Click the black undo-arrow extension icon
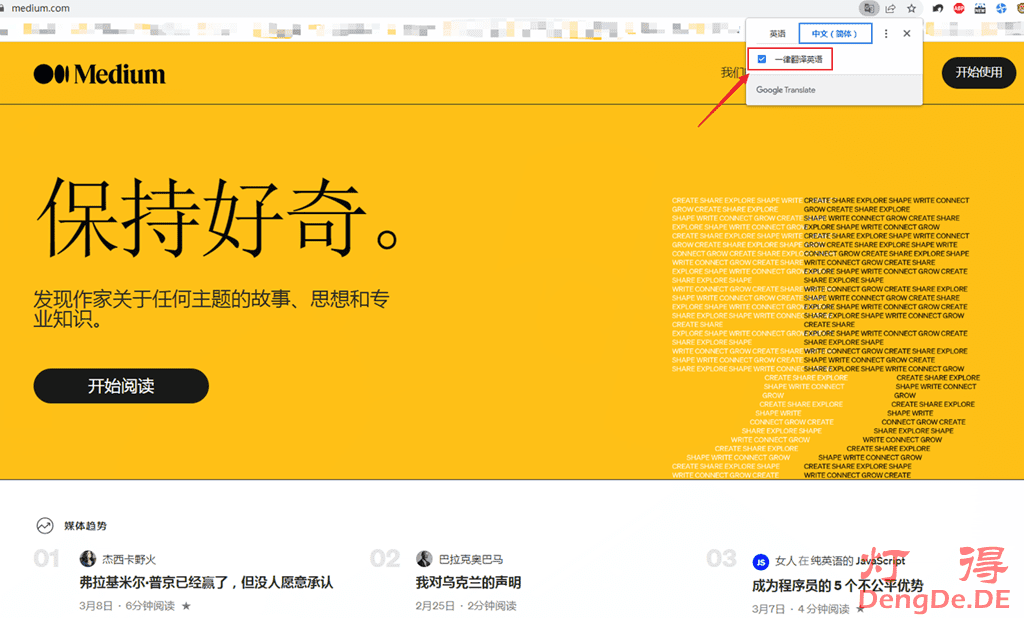 point(937,8)
